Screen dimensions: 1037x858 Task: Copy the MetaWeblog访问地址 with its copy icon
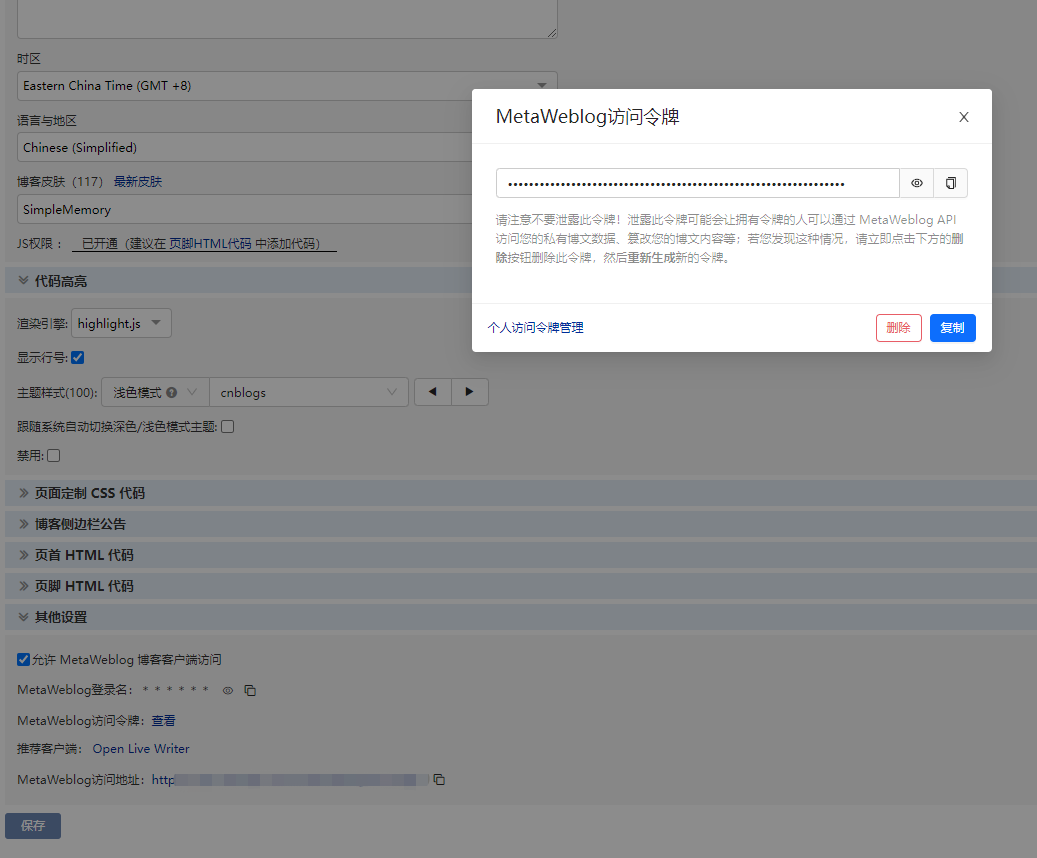(439, 780)
